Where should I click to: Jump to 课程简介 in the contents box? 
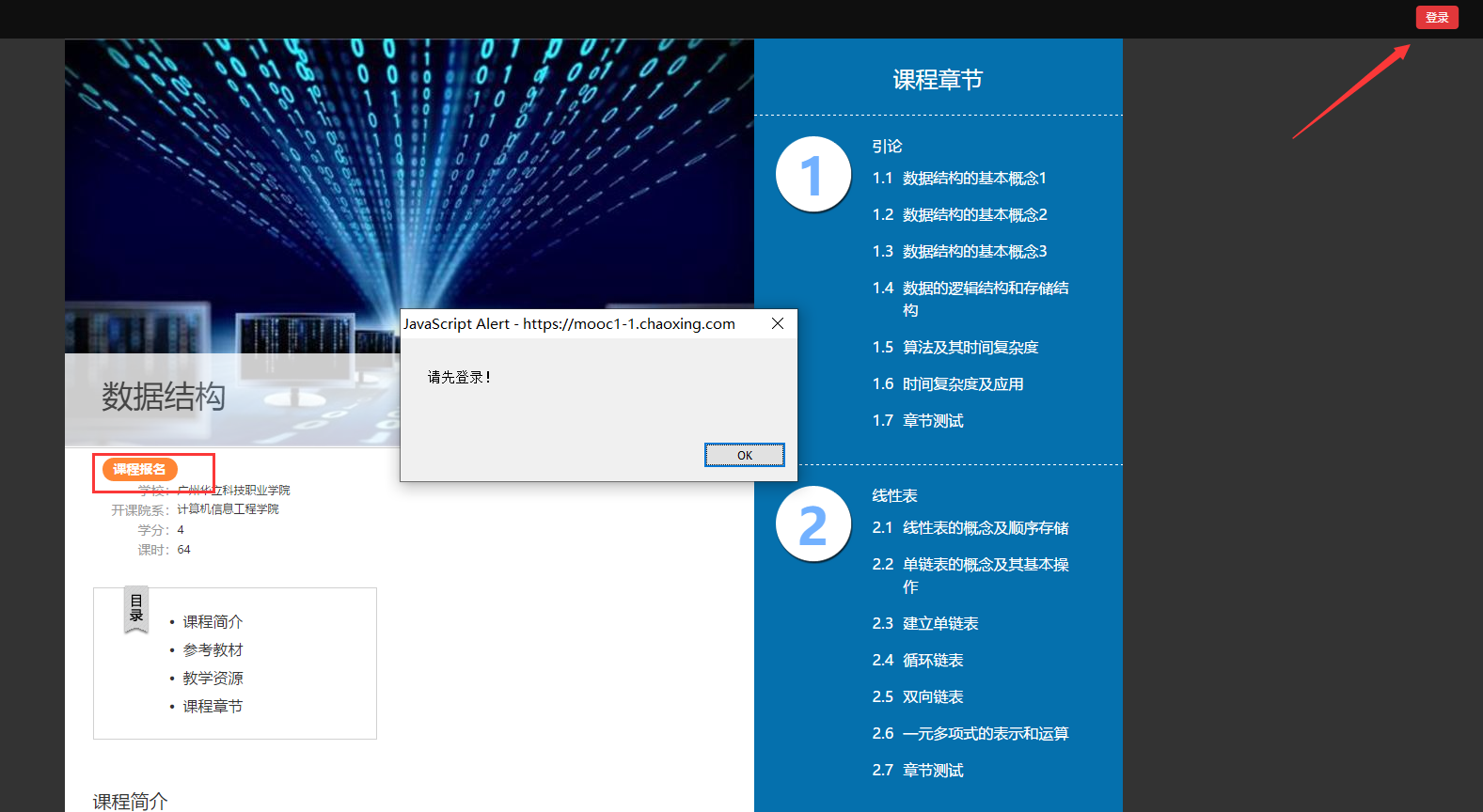click(x=213, y=622)
